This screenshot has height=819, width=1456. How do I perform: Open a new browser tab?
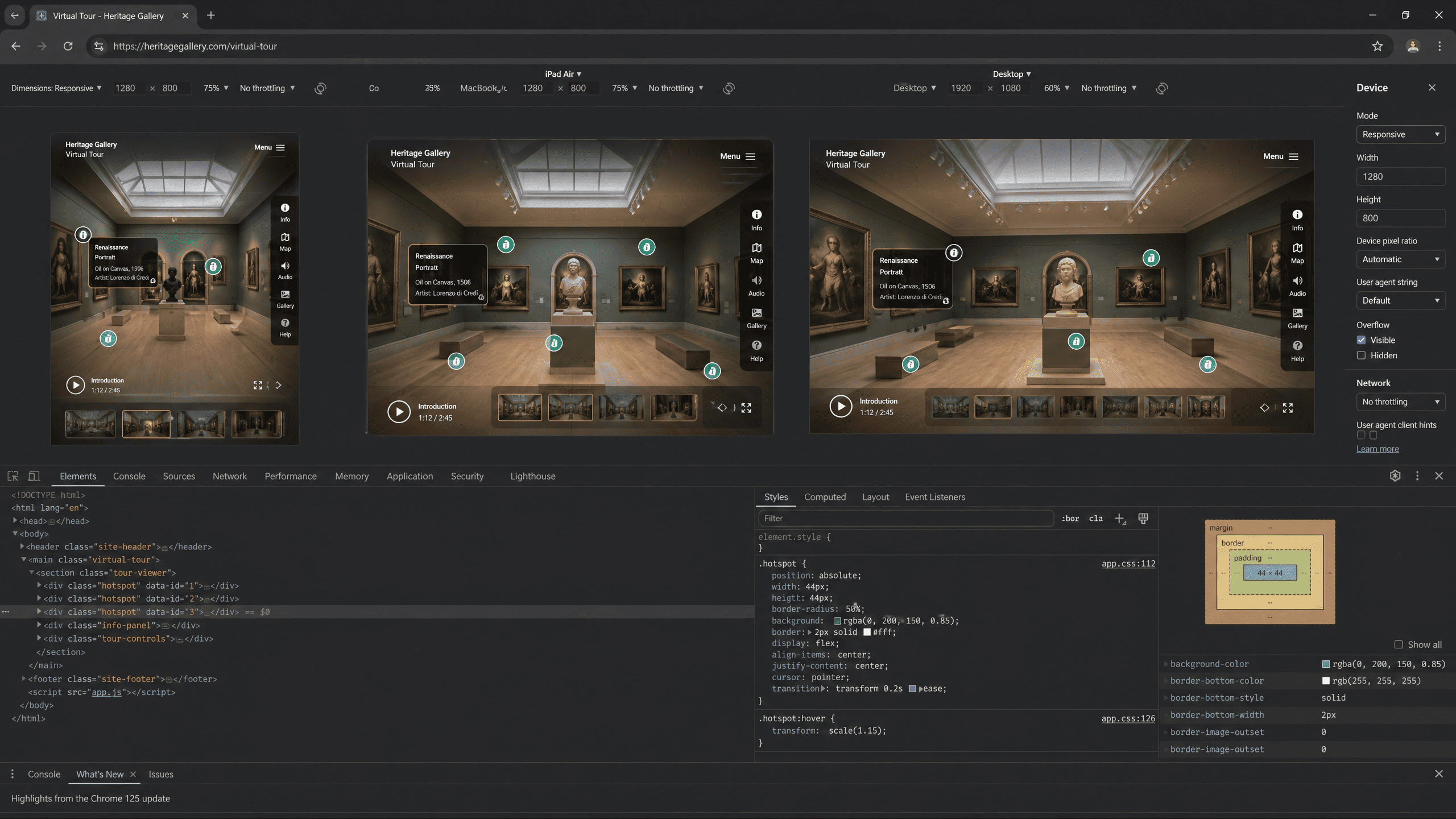tap(211, 15)
